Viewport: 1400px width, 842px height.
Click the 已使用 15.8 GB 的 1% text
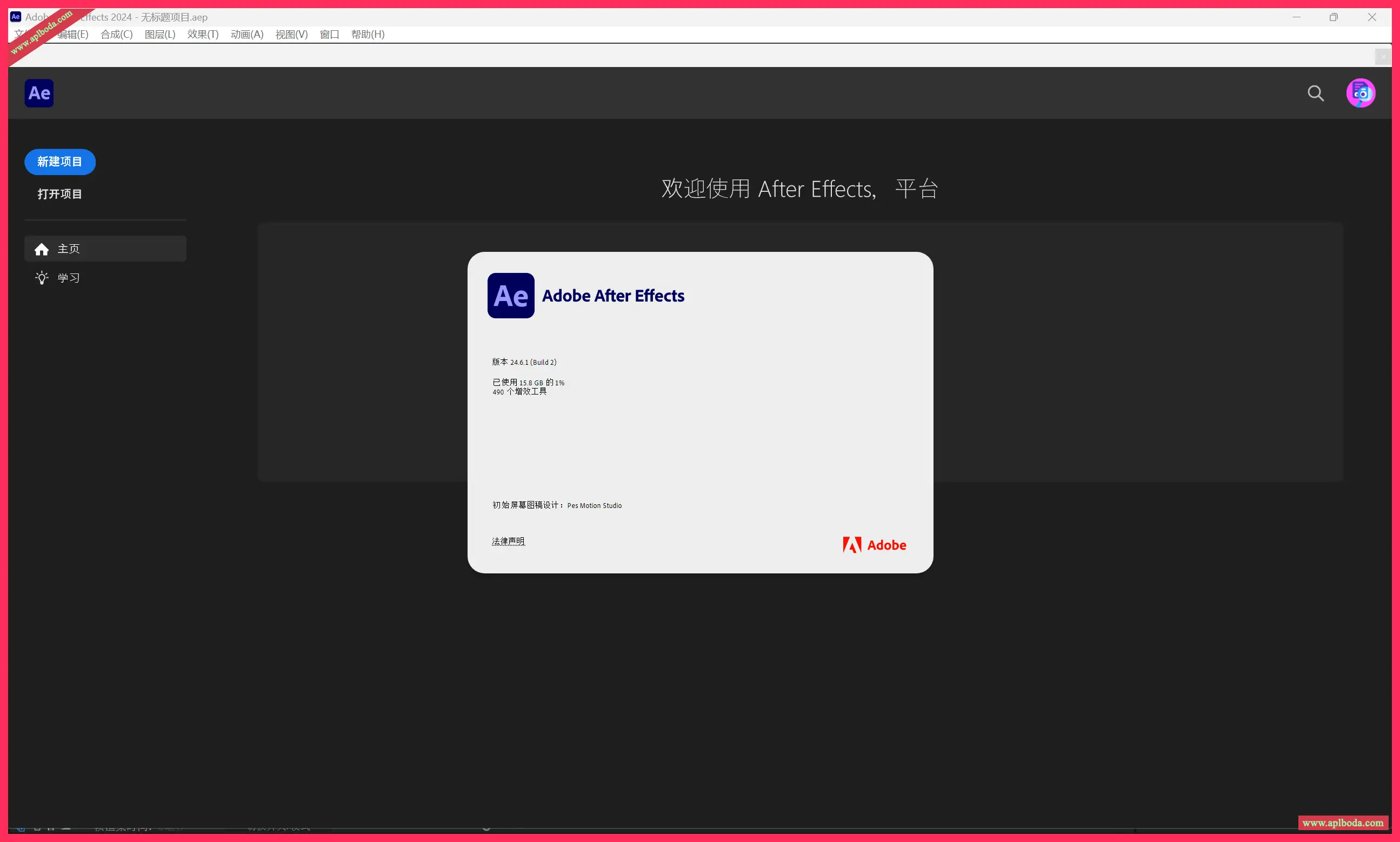coord(528,383)
